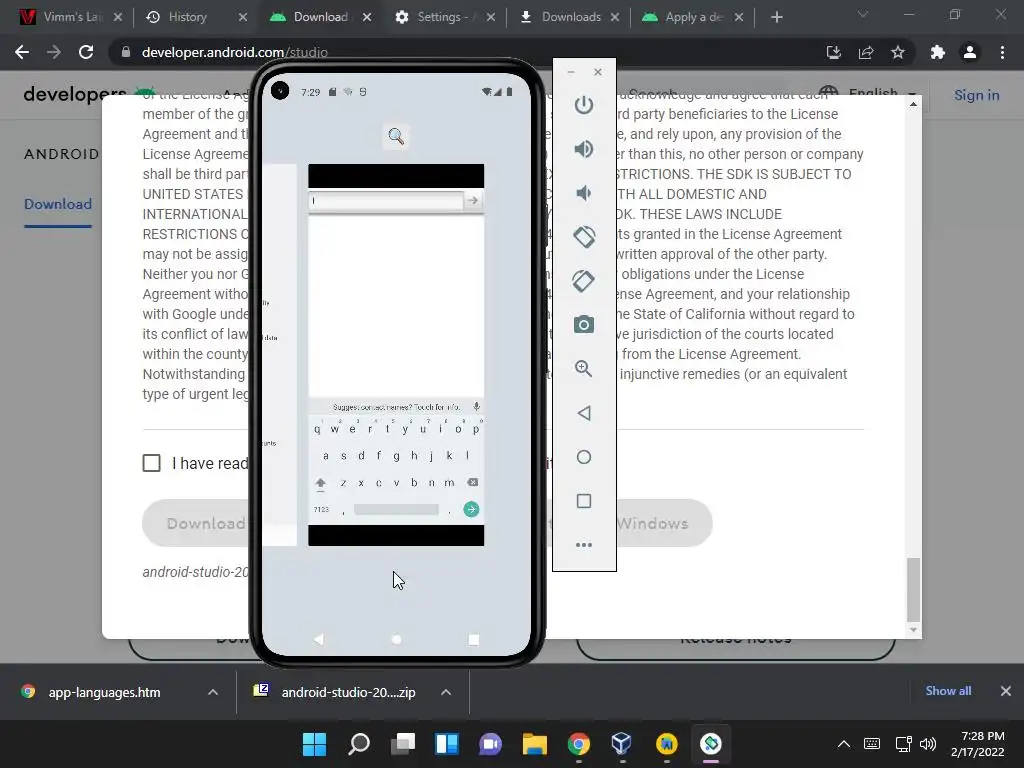The height and width of the screenshot is (768, 1024).
Task: Open Chrome profile avatar icon
Action: click(970, 52)
